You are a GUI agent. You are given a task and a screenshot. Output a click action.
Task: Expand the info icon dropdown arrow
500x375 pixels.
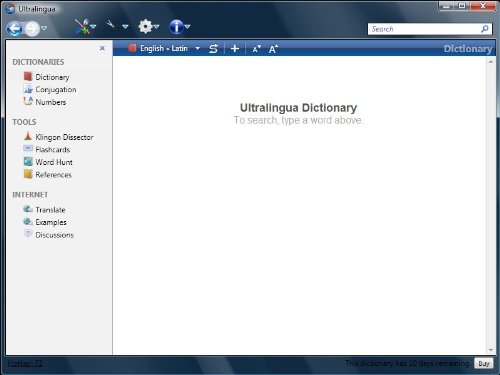pyautogui.click(x=187, y=27)
